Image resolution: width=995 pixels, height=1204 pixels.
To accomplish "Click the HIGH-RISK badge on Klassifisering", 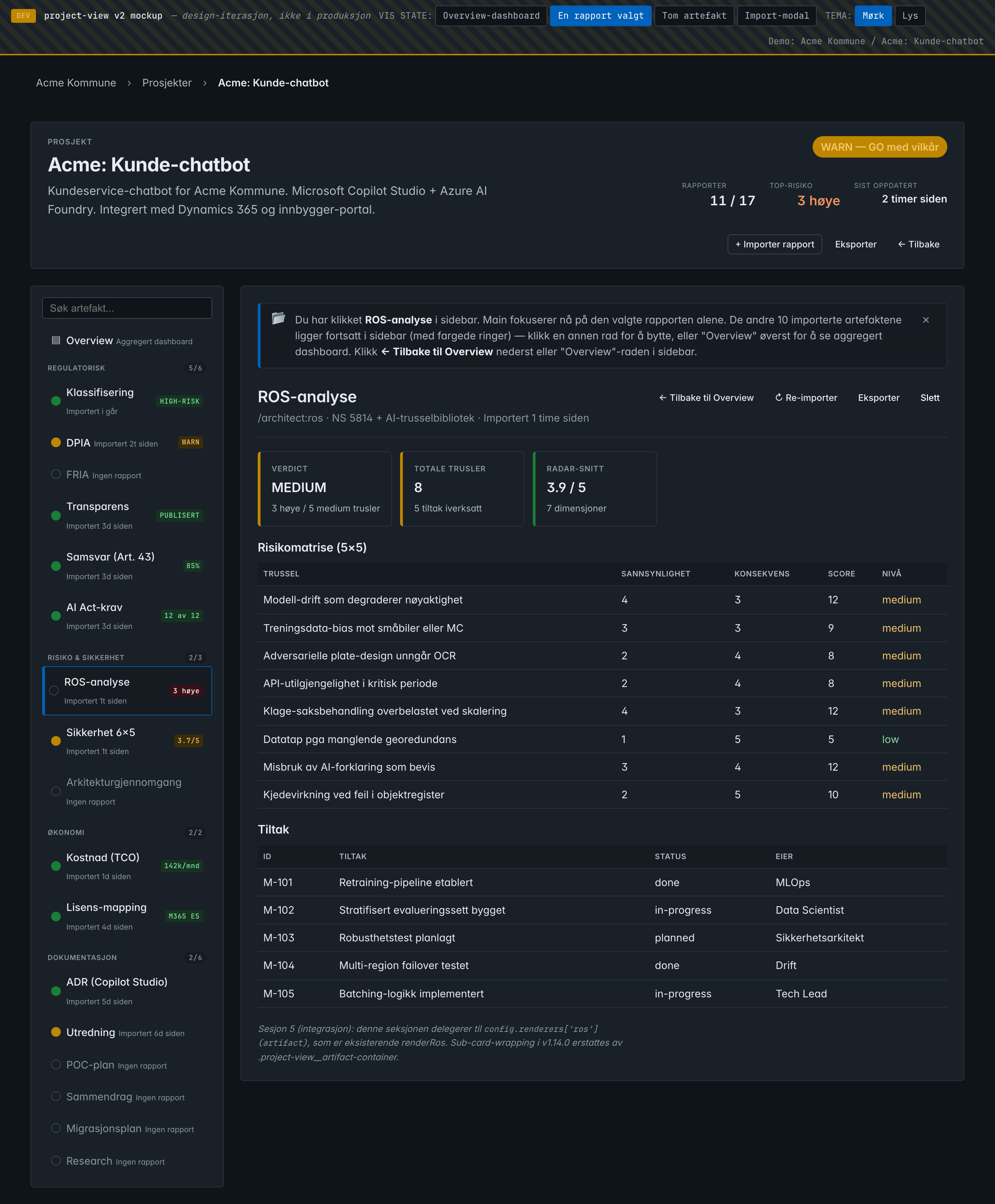I will tap(179, 401).
